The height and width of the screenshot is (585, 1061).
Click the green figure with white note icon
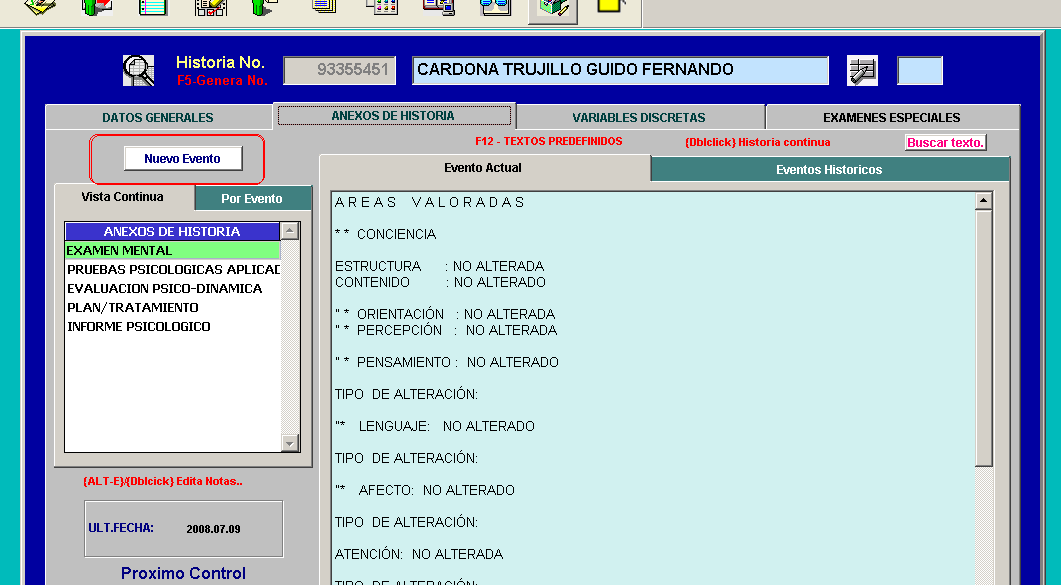pyautogui.click(x=265, y=7)
